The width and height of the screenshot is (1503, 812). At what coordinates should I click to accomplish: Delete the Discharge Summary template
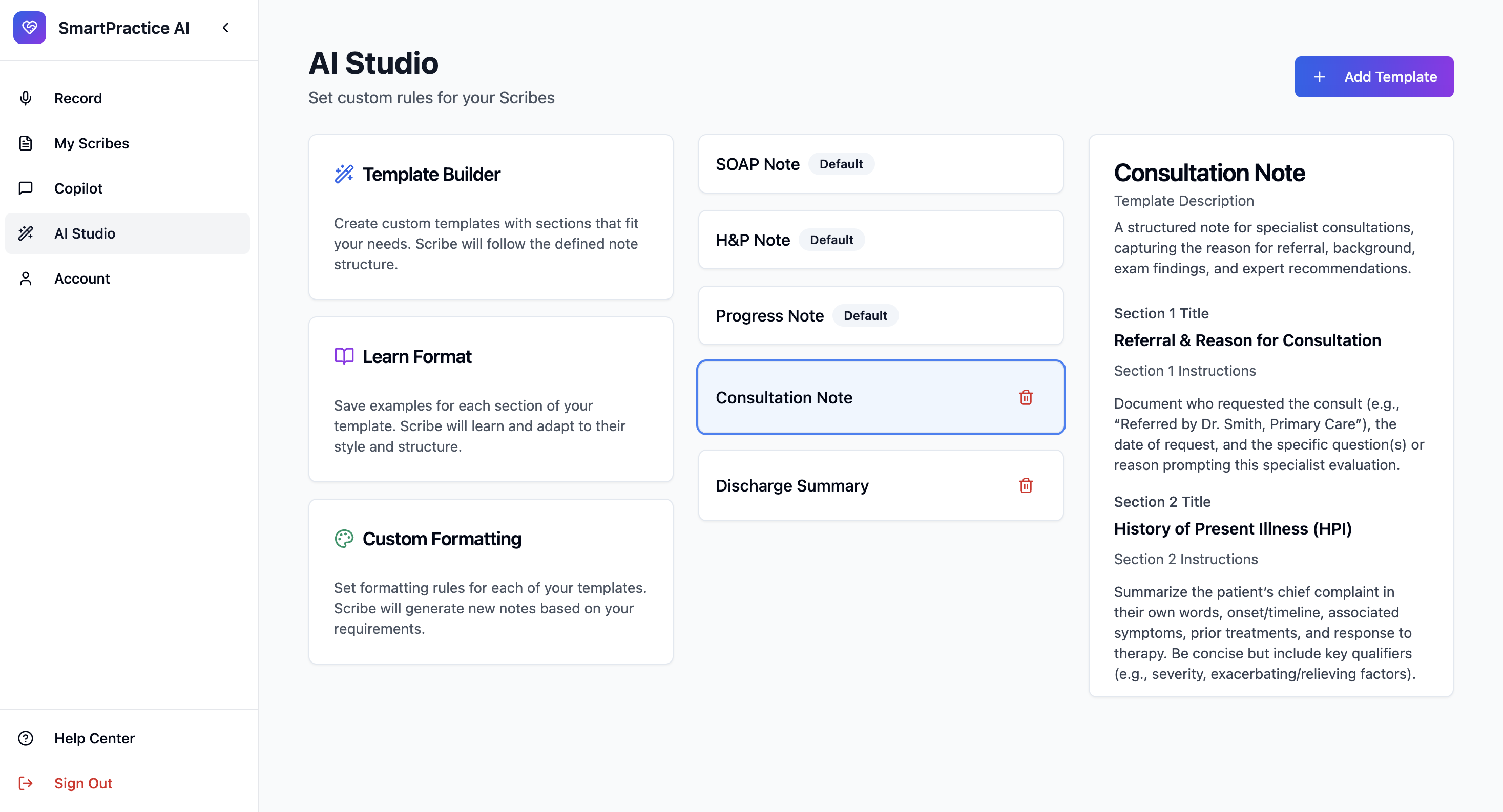1025,485
